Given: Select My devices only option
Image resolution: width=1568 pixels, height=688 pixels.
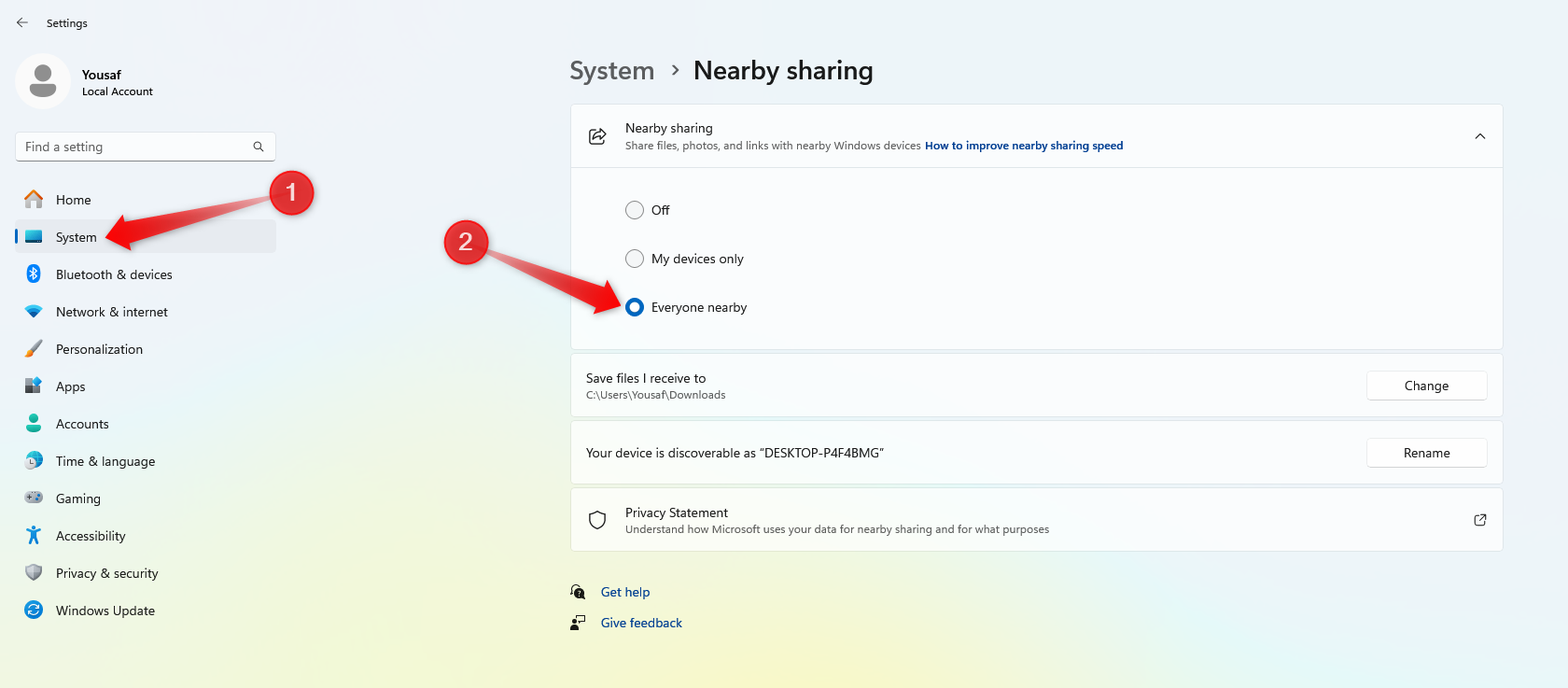Looking at the screenshot, I should click(x=684, y=259).
